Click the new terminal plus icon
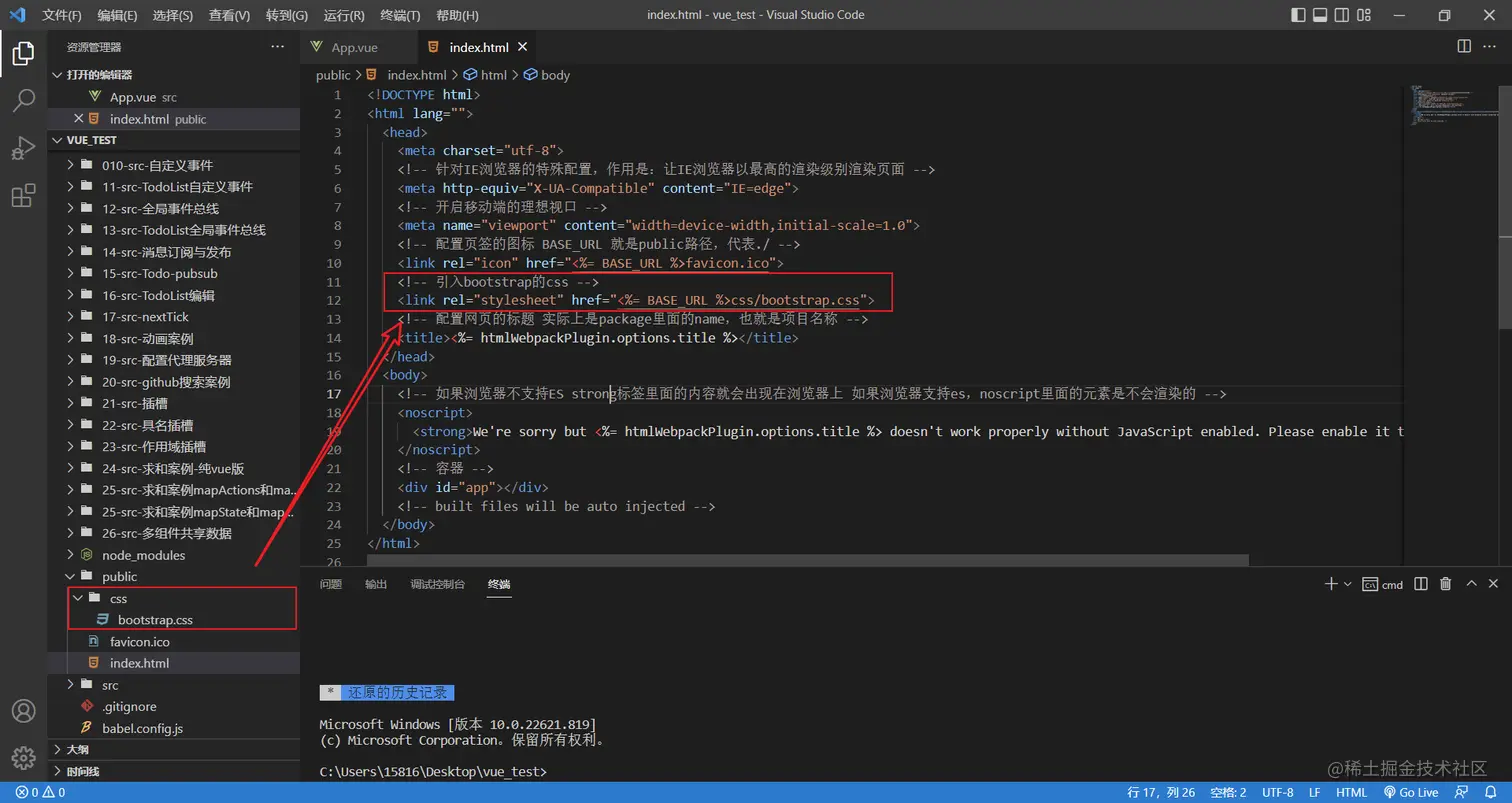The height and width of the screenshot is (803, 1512). point(1331,584)
